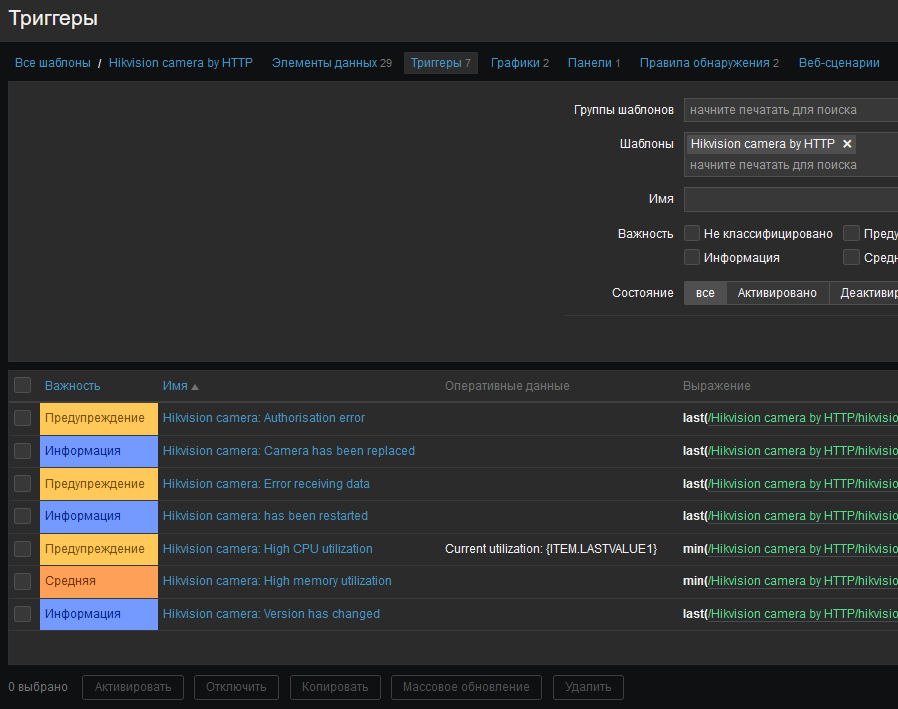Select the все state filter option
The image size is (898, 709).
pyautogui.click(x=705, y=293)
